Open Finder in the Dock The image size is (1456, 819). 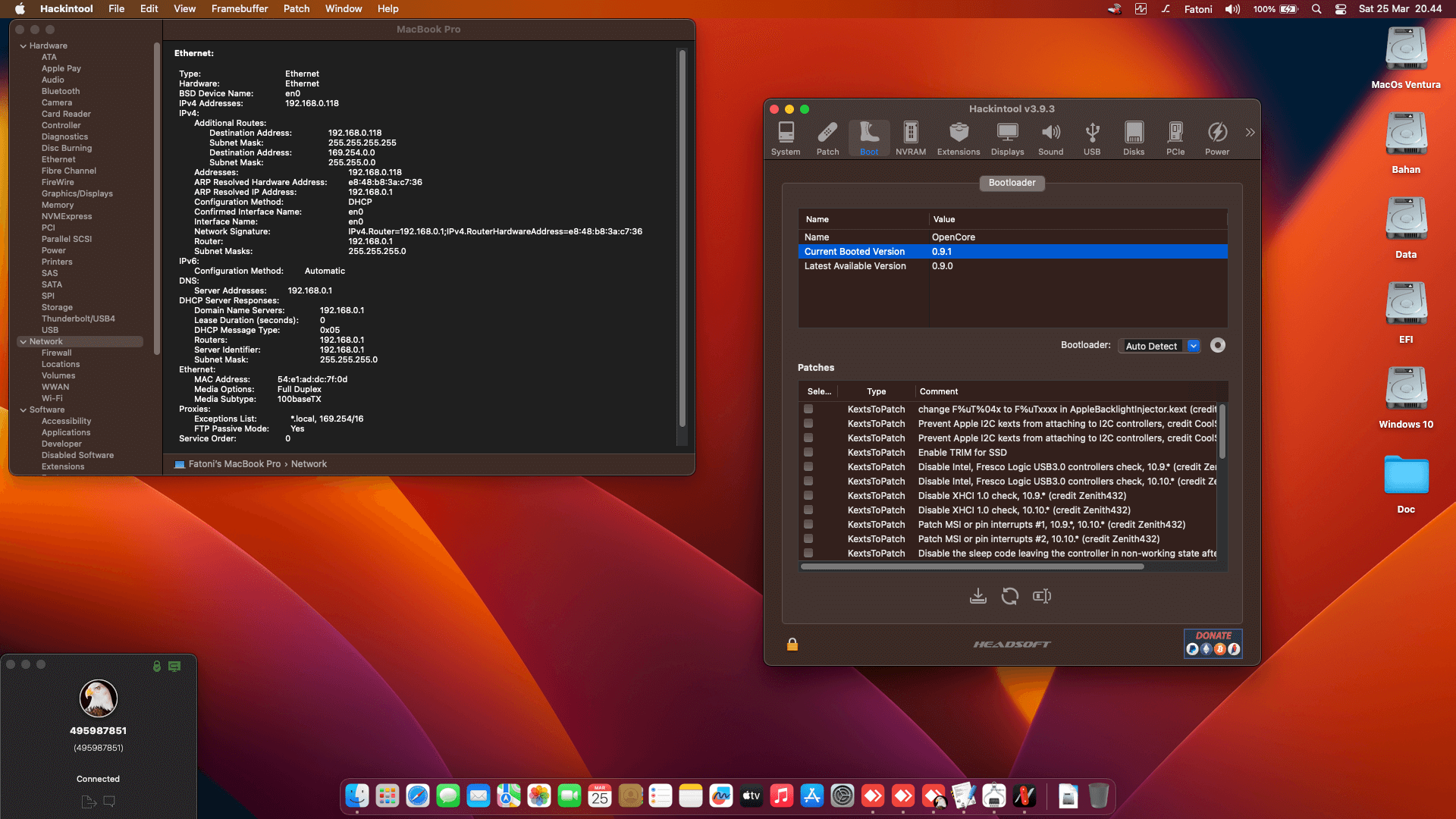pyautogui.click(x=357, y=795)
